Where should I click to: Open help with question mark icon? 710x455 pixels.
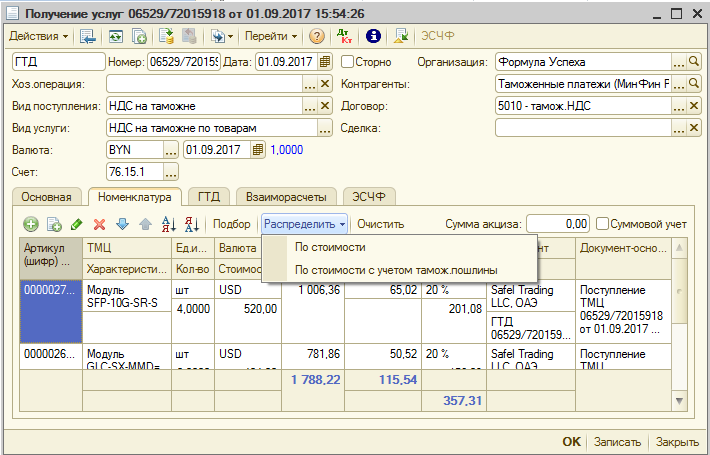coord(317,36)
